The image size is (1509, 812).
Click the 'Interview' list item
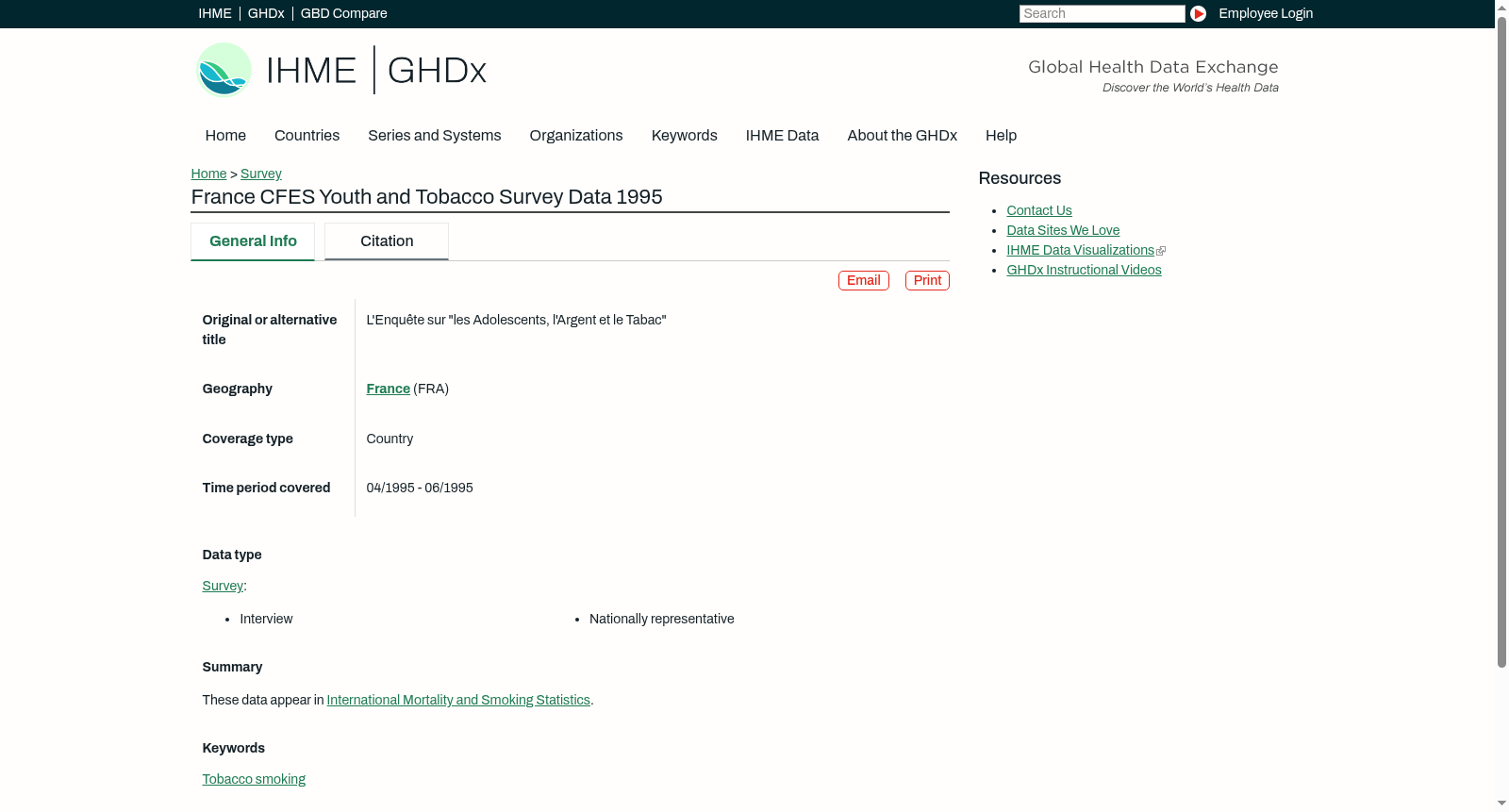tap(266, 619)
